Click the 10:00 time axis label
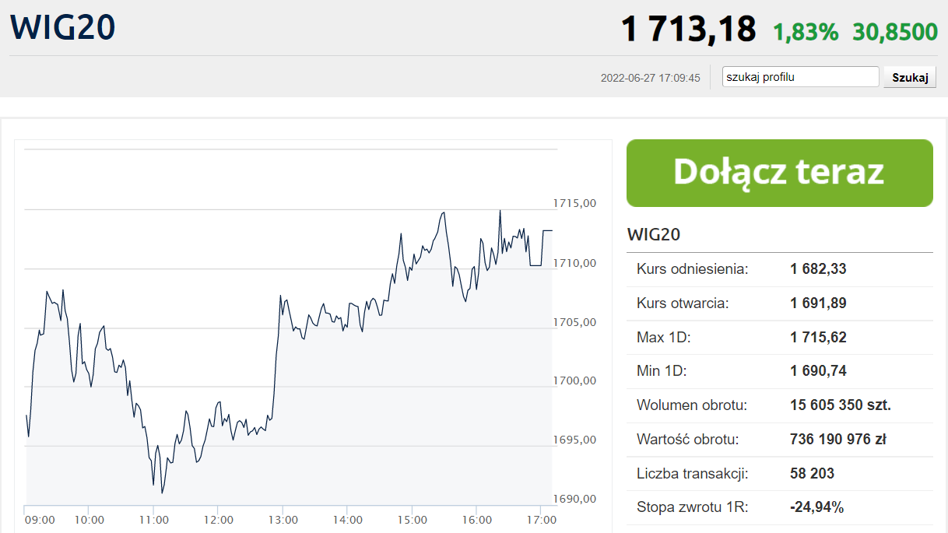The image size is (948, 533). point(89,520)
